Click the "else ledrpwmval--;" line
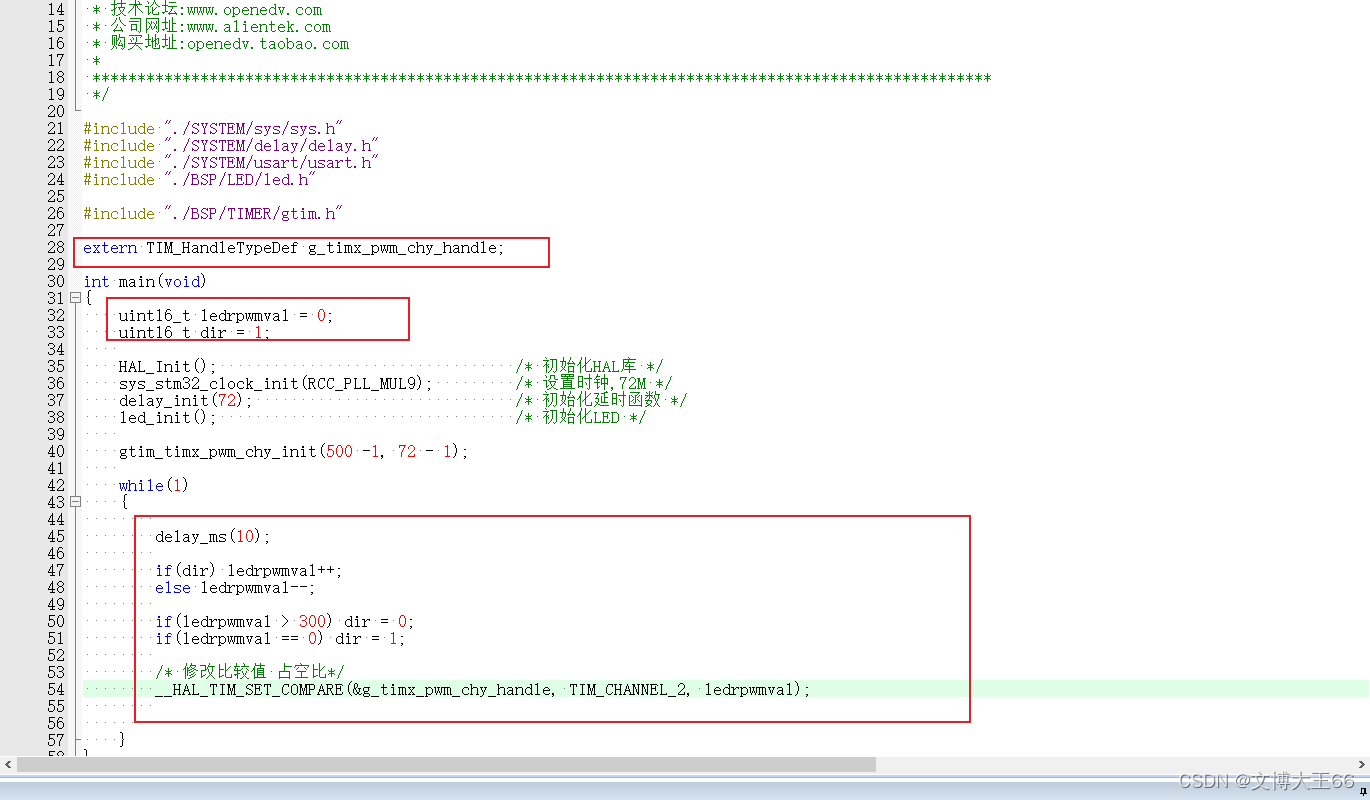The image size is (1370, 800). [x=235, y=587]
